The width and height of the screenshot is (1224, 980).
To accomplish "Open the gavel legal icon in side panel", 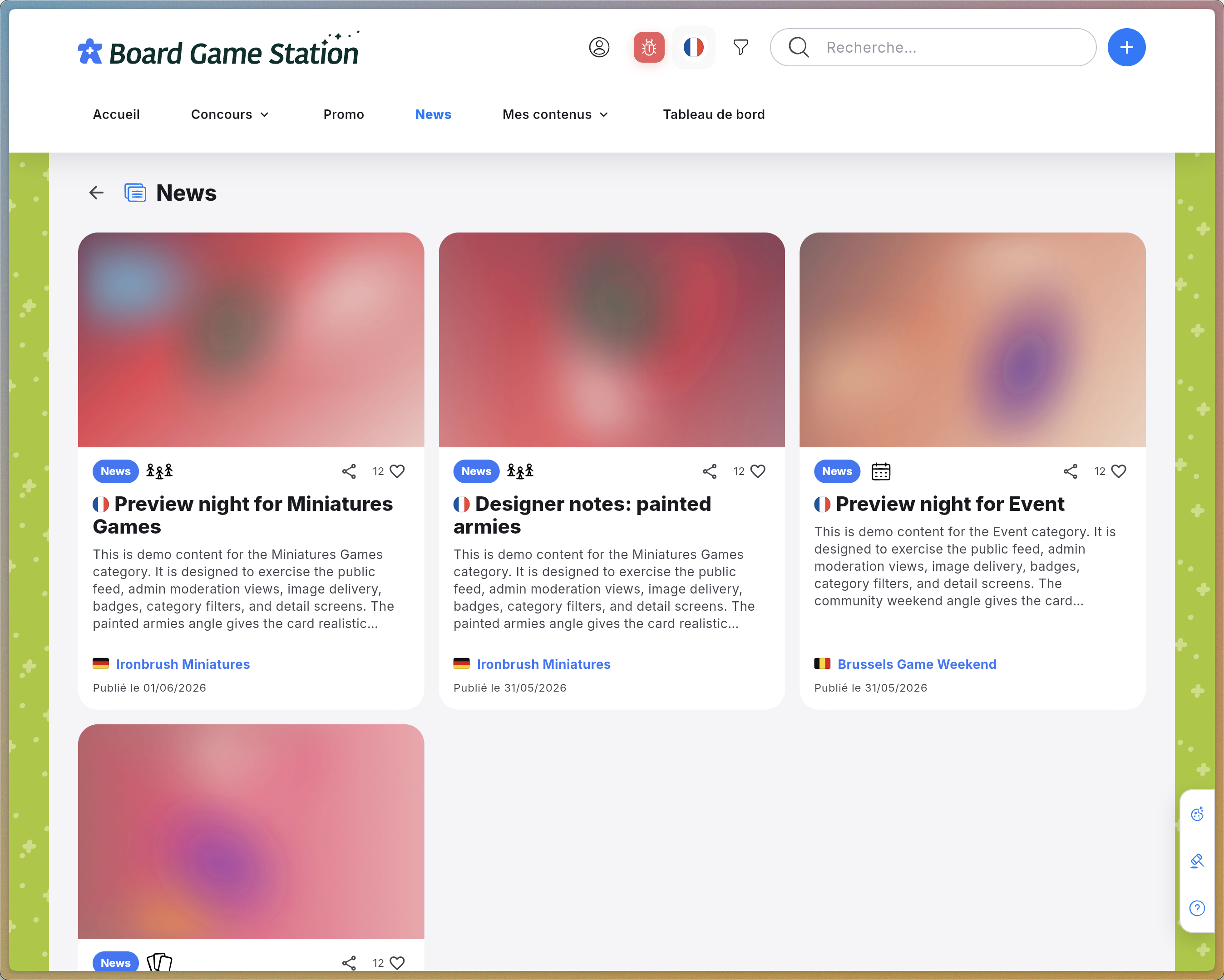I will click(1197, 861).
